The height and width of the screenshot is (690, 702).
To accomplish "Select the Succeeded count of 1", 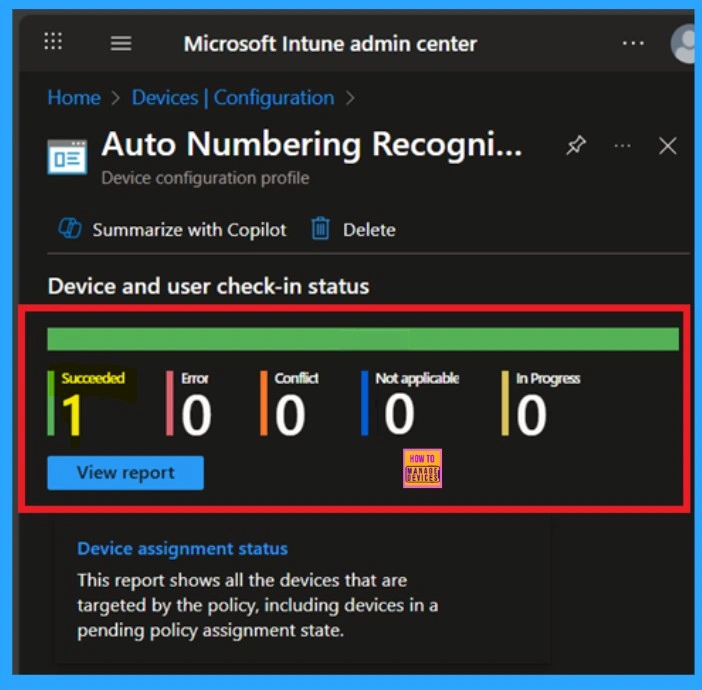I will point(72,415).
